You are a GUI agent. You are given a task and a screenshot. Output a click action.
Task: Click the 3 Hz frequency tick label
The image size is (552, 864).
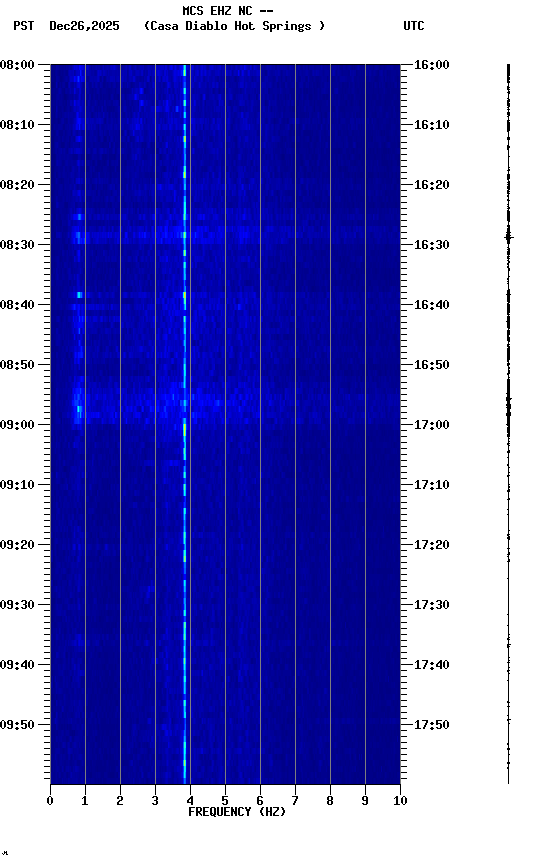click(x=155, y=801)
